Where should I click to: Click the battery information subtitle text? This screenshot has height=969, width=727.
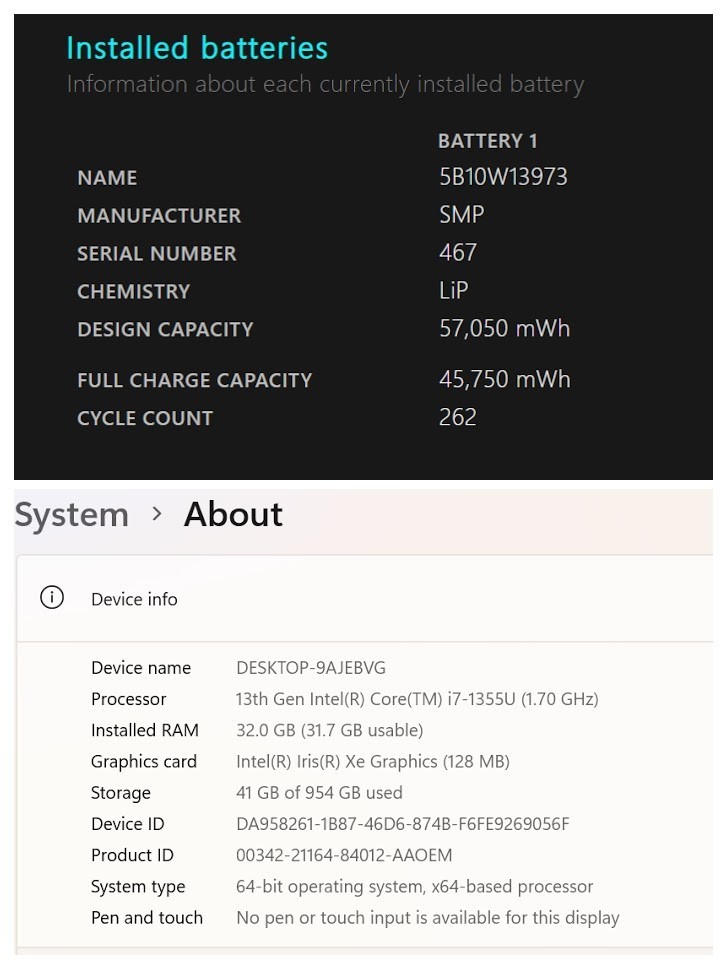point(325,85)
